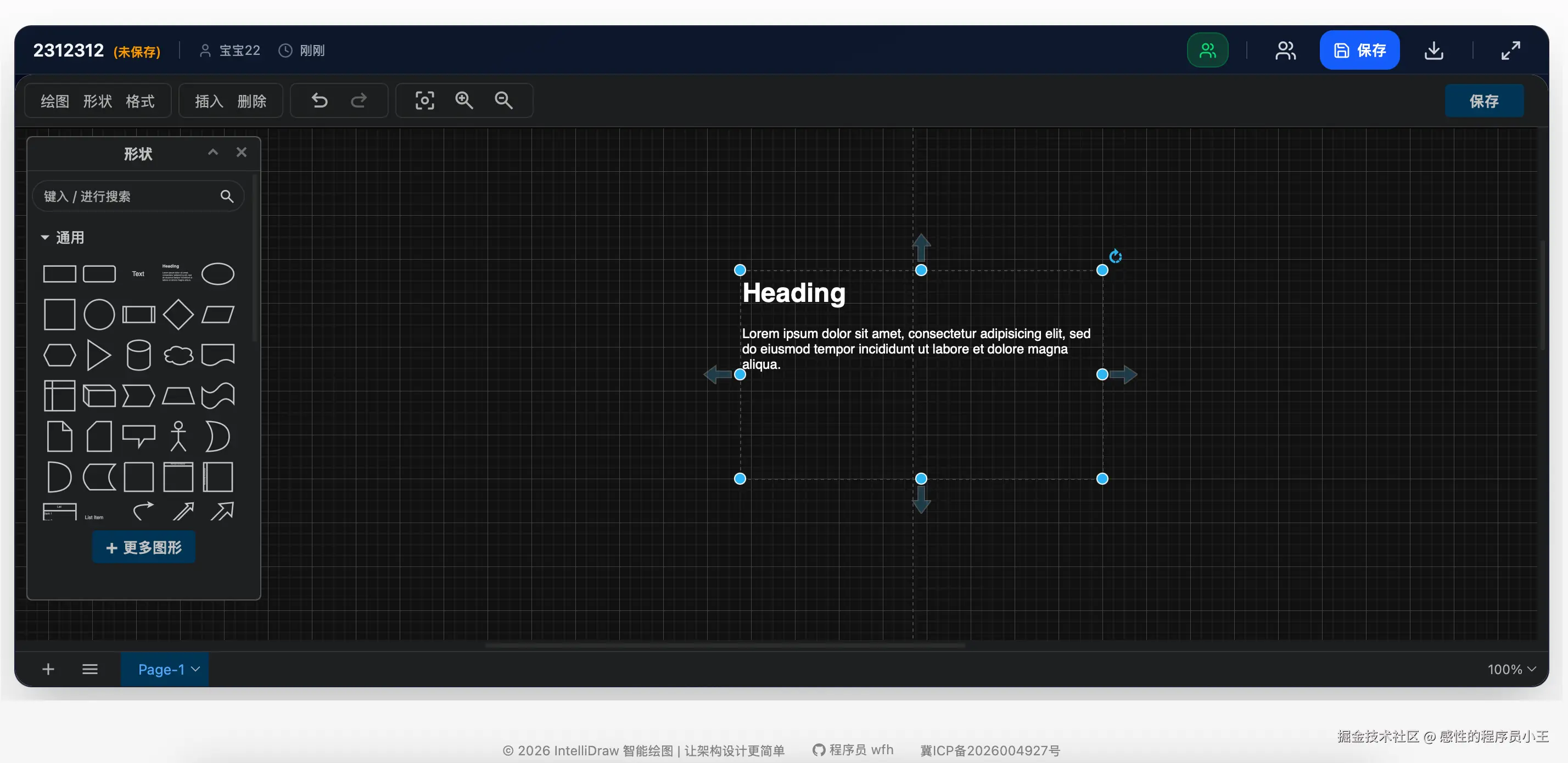Click the 更多图形 button
This screenshot has height=763, width=1568.
(x=144, y=547)
